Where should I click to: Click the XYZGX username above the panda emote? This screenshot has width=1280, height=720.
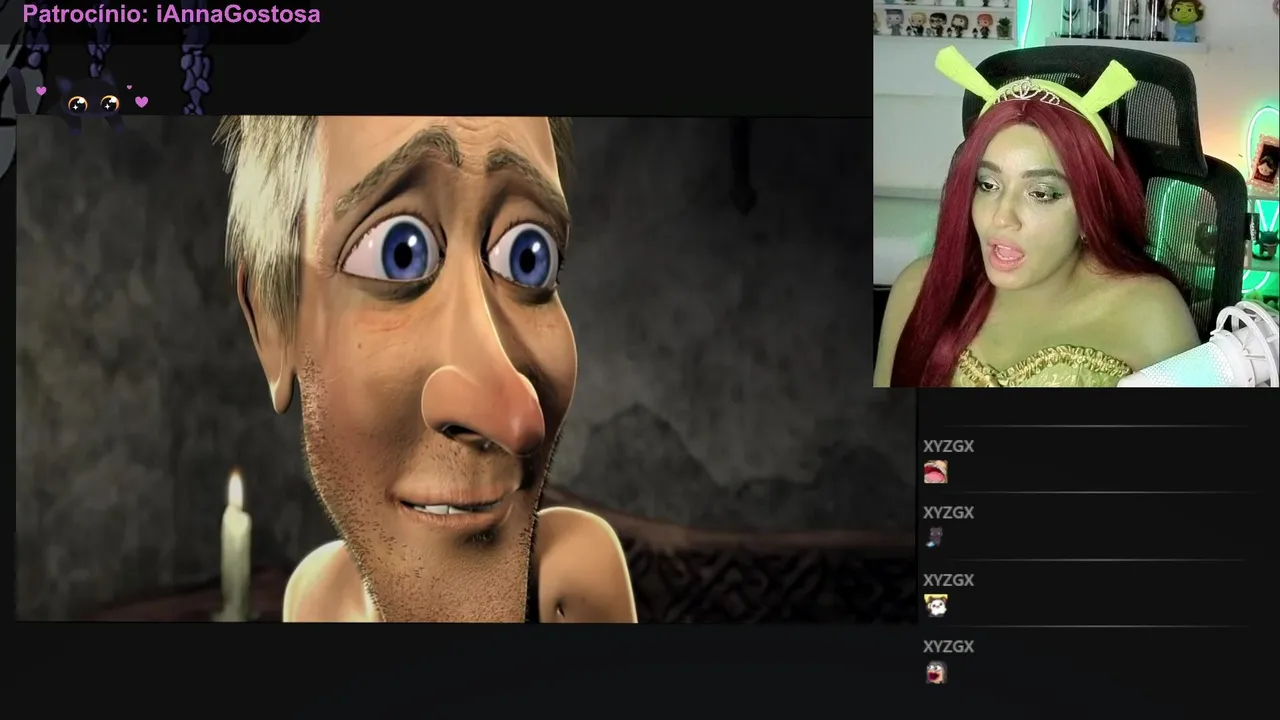click(948, 580)
